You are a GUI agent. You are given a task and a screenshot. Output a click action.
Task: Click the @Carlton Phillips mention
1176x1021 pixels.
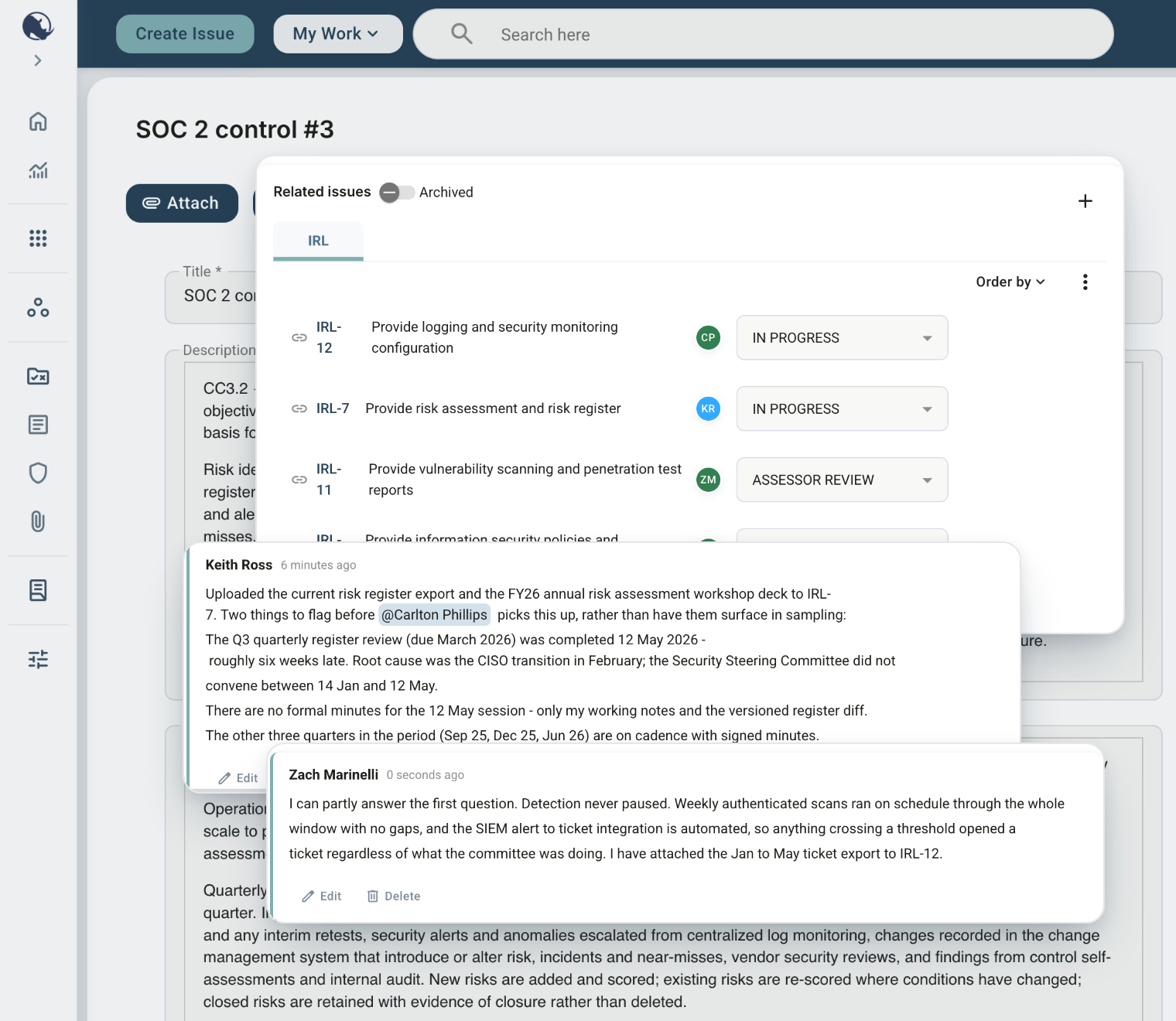coord(434,615)
